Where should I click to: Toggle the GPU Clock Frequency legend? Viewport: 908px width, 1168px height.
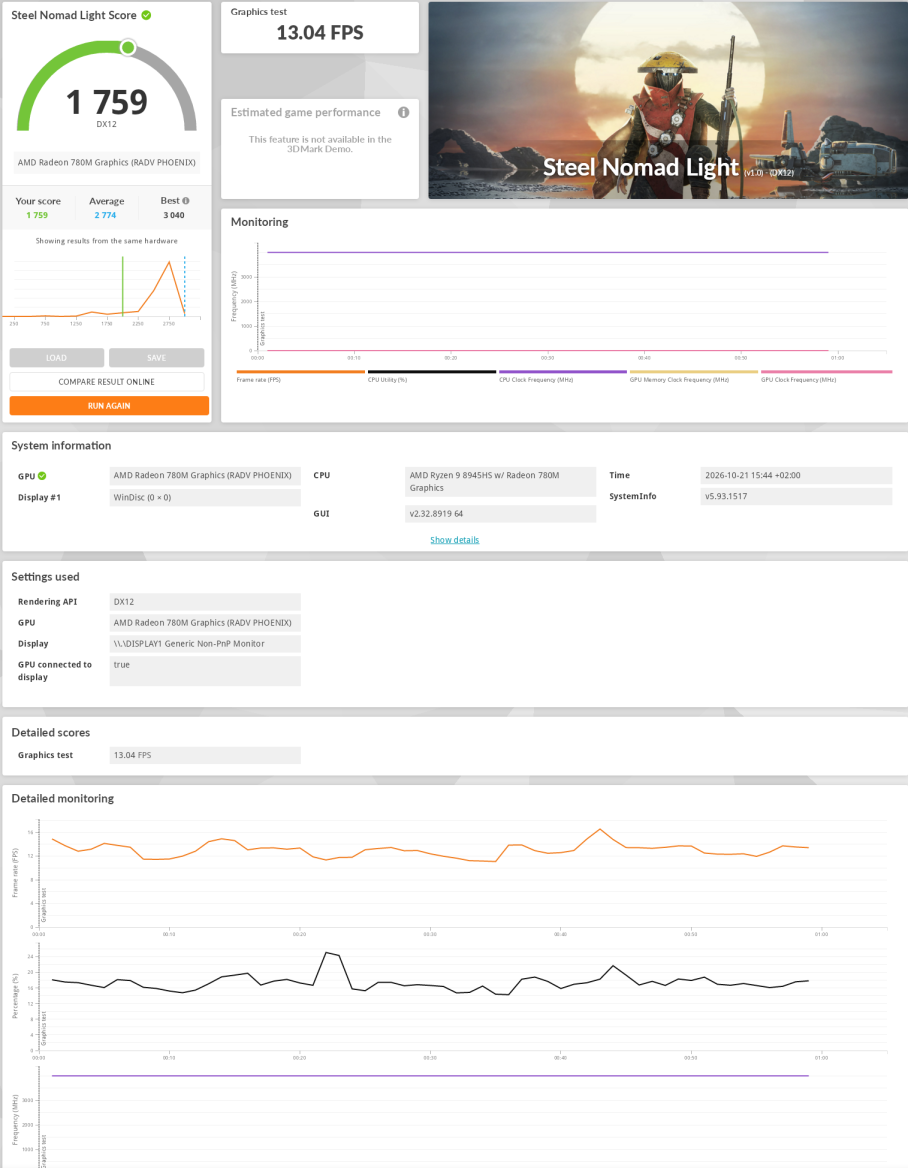826,375
